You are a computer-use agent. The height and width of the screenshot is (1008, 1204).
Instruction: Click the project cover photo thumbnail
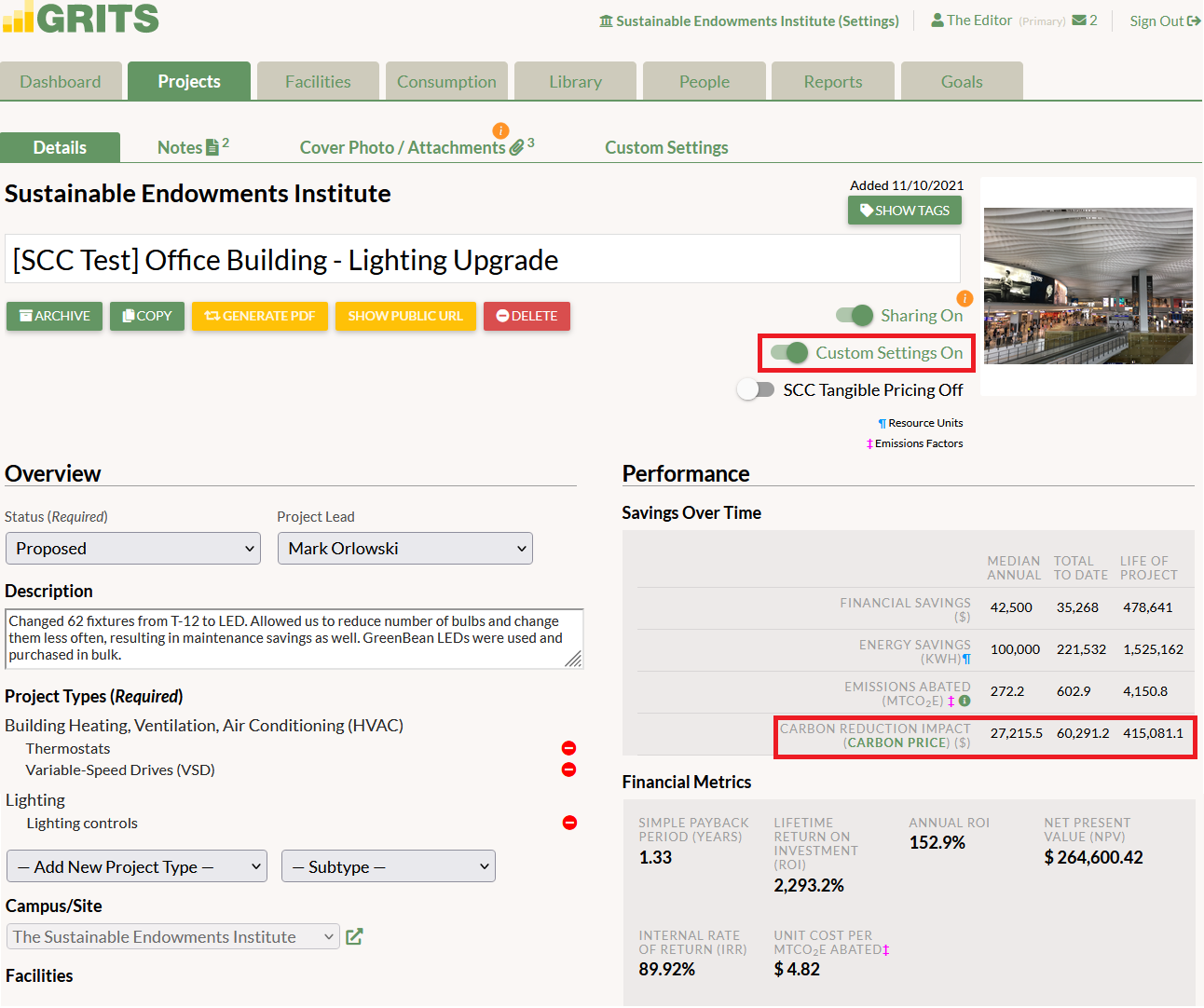tap(1088, 286)
